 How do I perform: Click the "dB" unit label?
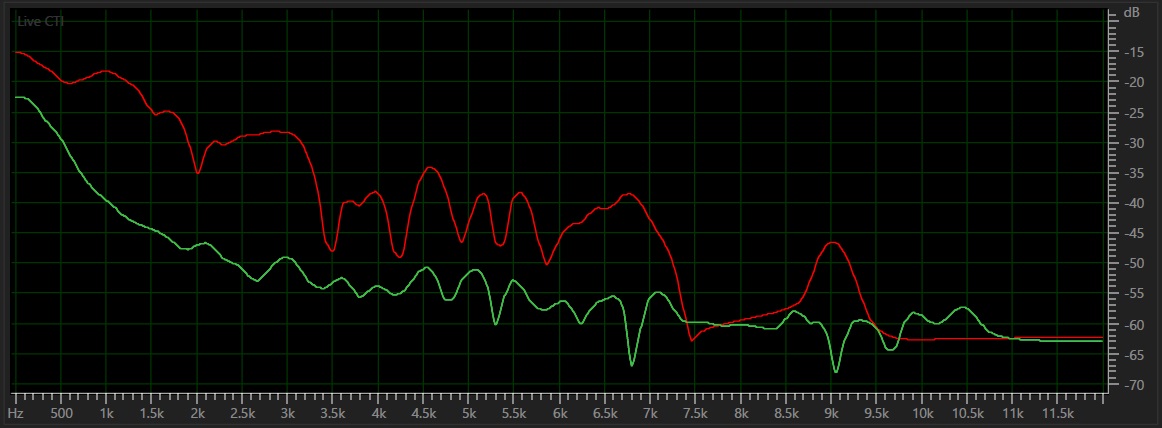tap(1132, 13)
